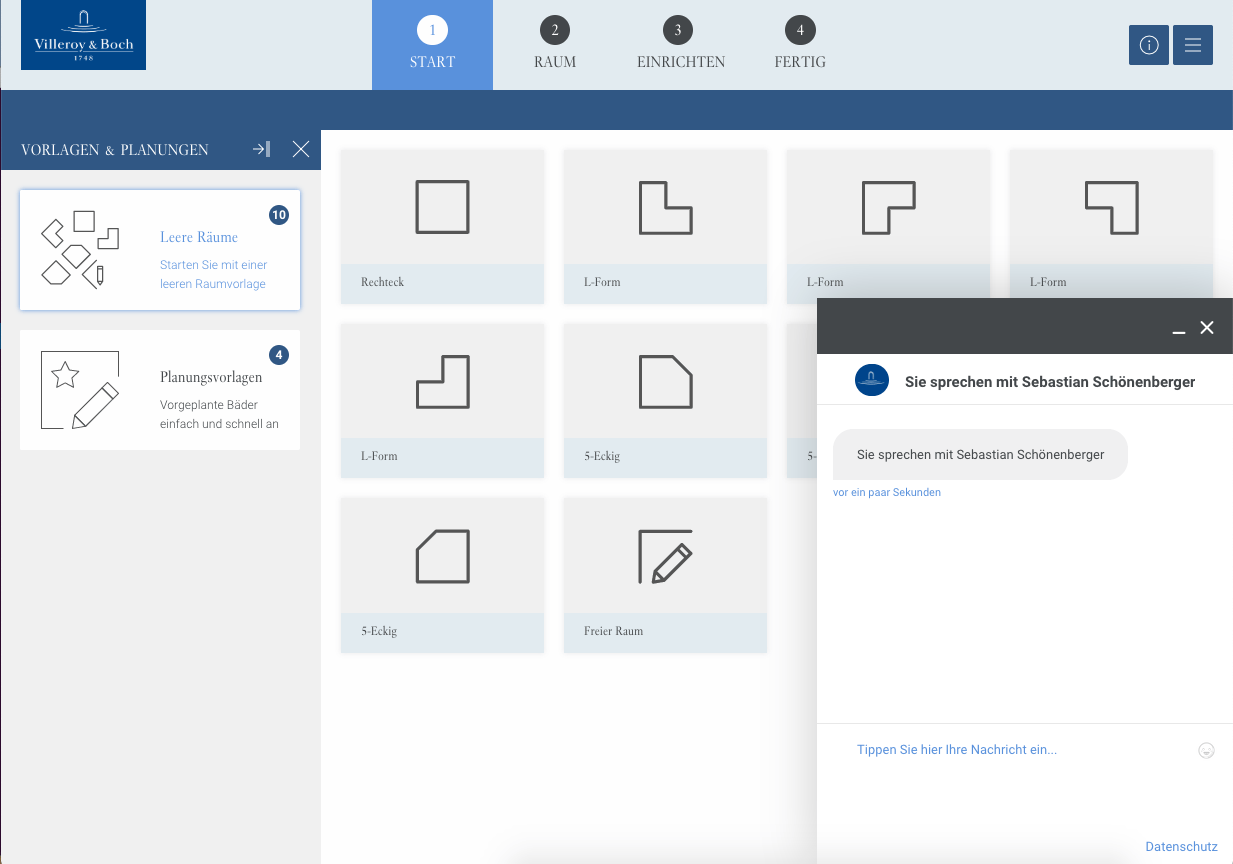Screen dimensions: 1233x864
Task: Click the "Starten Sie mit einer leeren Raumvorlage" text
Action: coord(214,275)
